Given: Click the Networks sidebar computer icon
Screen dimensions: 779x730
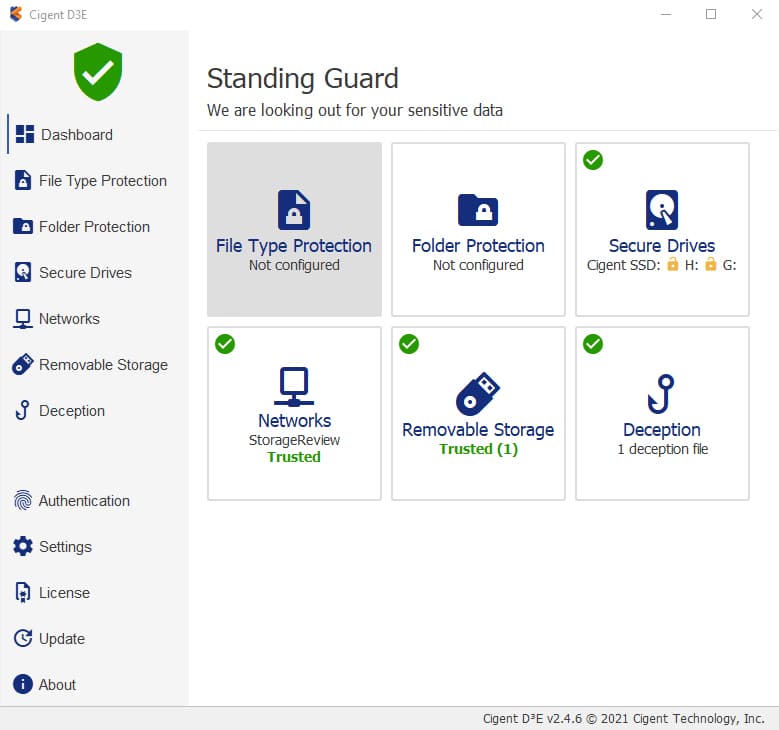Looking at the screenshot, I should [23, 319].
